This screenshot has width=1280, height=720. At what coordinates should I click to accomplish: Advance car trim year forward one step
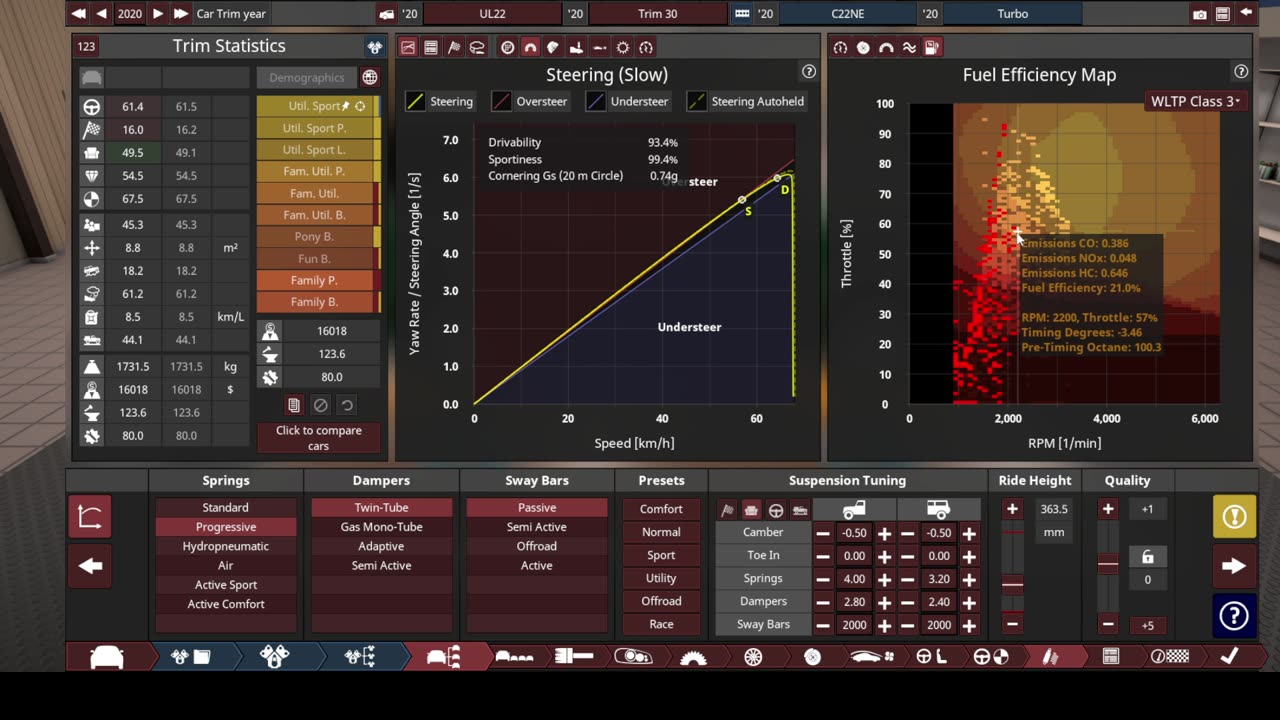tap(157, 14)
